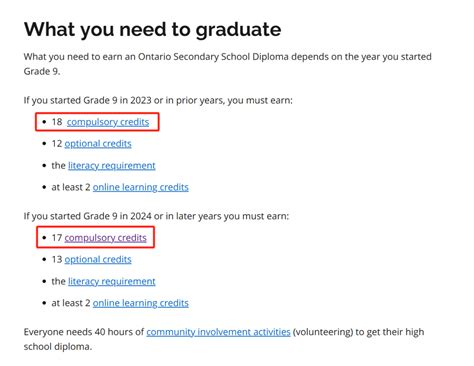Click the number 13 before optional credits
This screenshot has height=366, width=474.
[57, 259]
